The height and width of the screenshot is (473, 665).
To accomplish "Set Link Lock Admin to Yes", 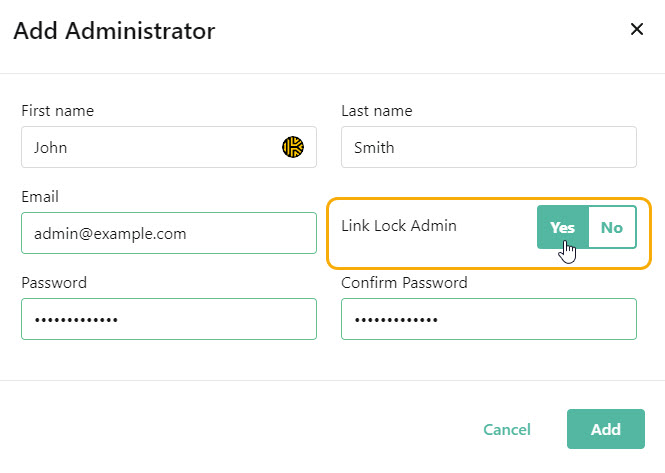I will coord(563,227).
